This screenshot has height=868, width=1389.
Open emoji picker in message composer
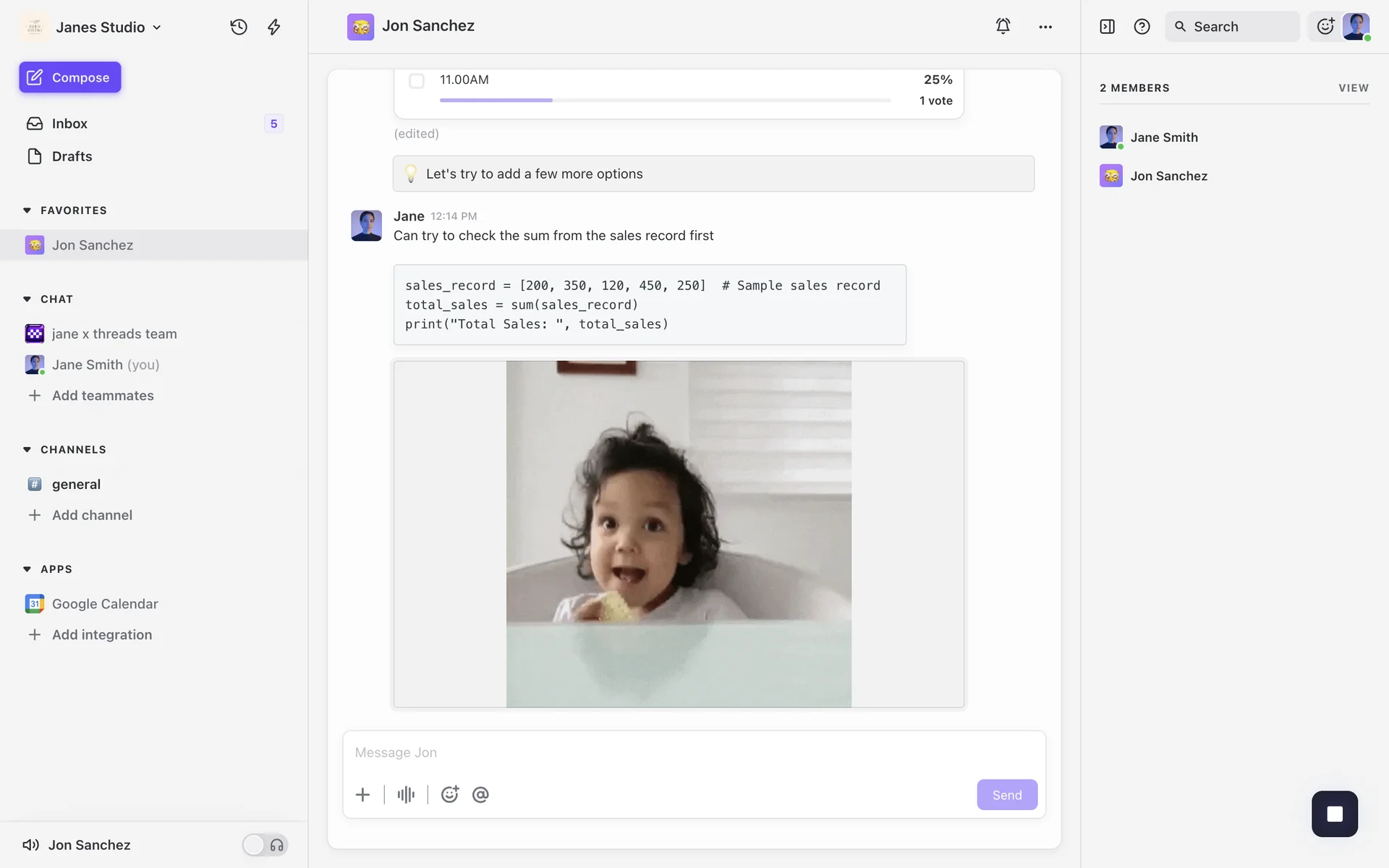pos(450,794)
